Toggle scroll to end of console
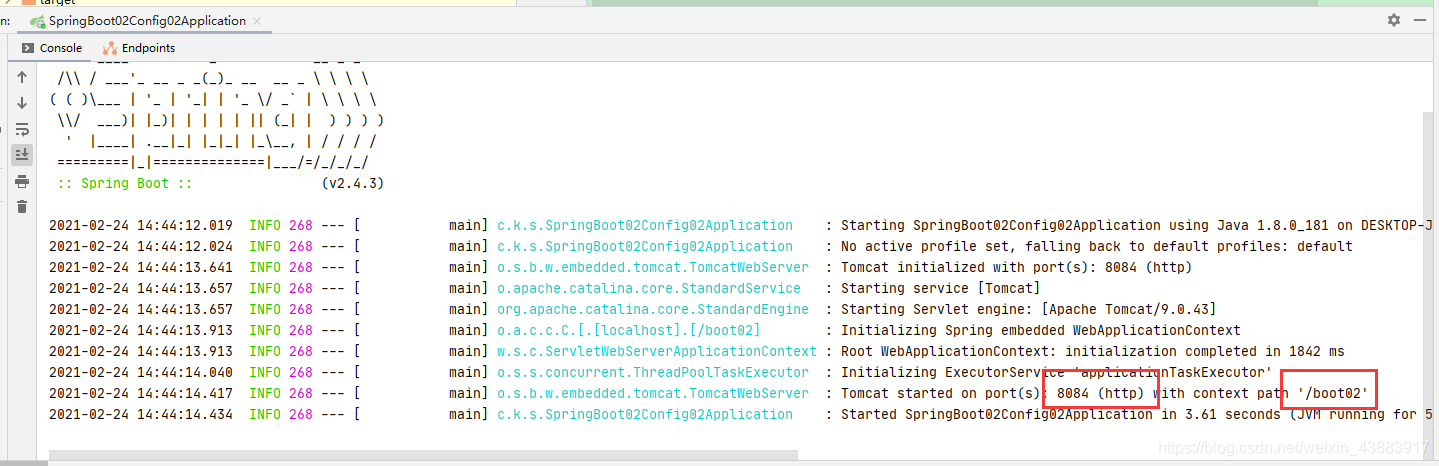Viewport: 1439px width, 466px height. [22, 155]
